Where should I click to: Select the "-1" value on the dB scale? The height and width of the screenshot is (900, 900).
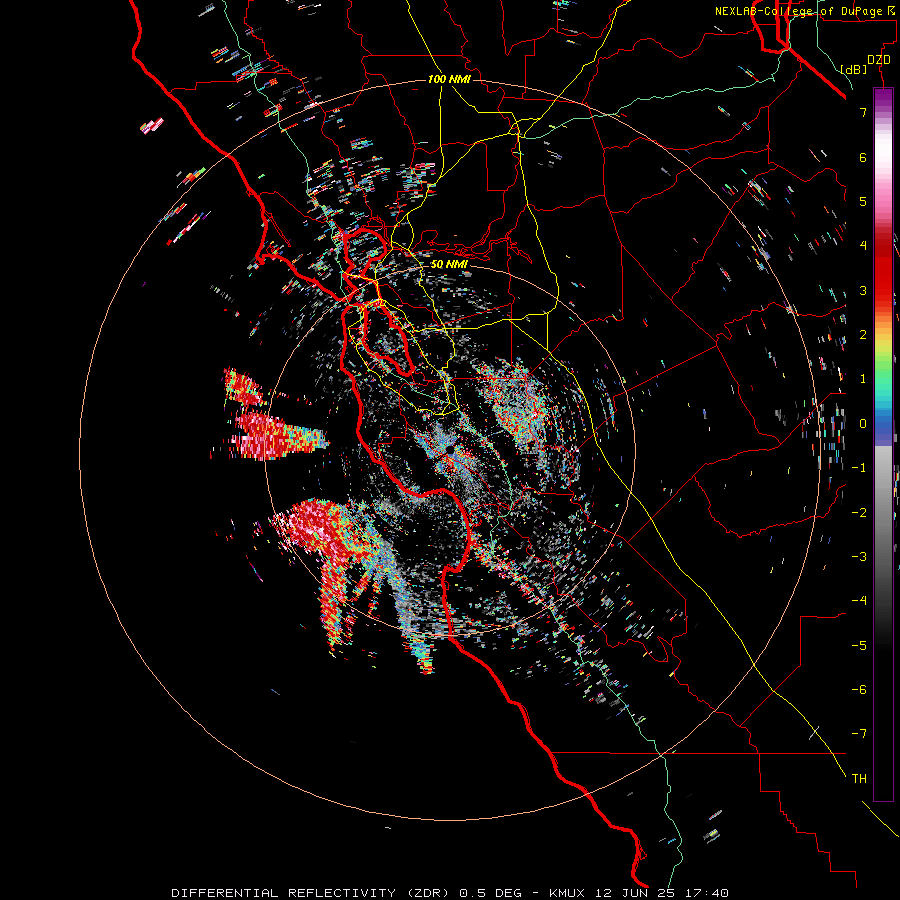[x=859, y=468]
